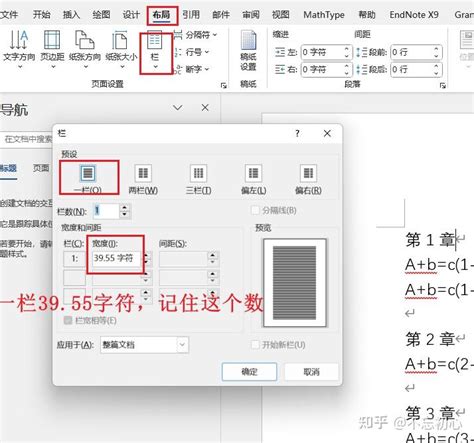474x443 pixels.
Task: Open the 审阅 review tab
Action: click(251, 14)
